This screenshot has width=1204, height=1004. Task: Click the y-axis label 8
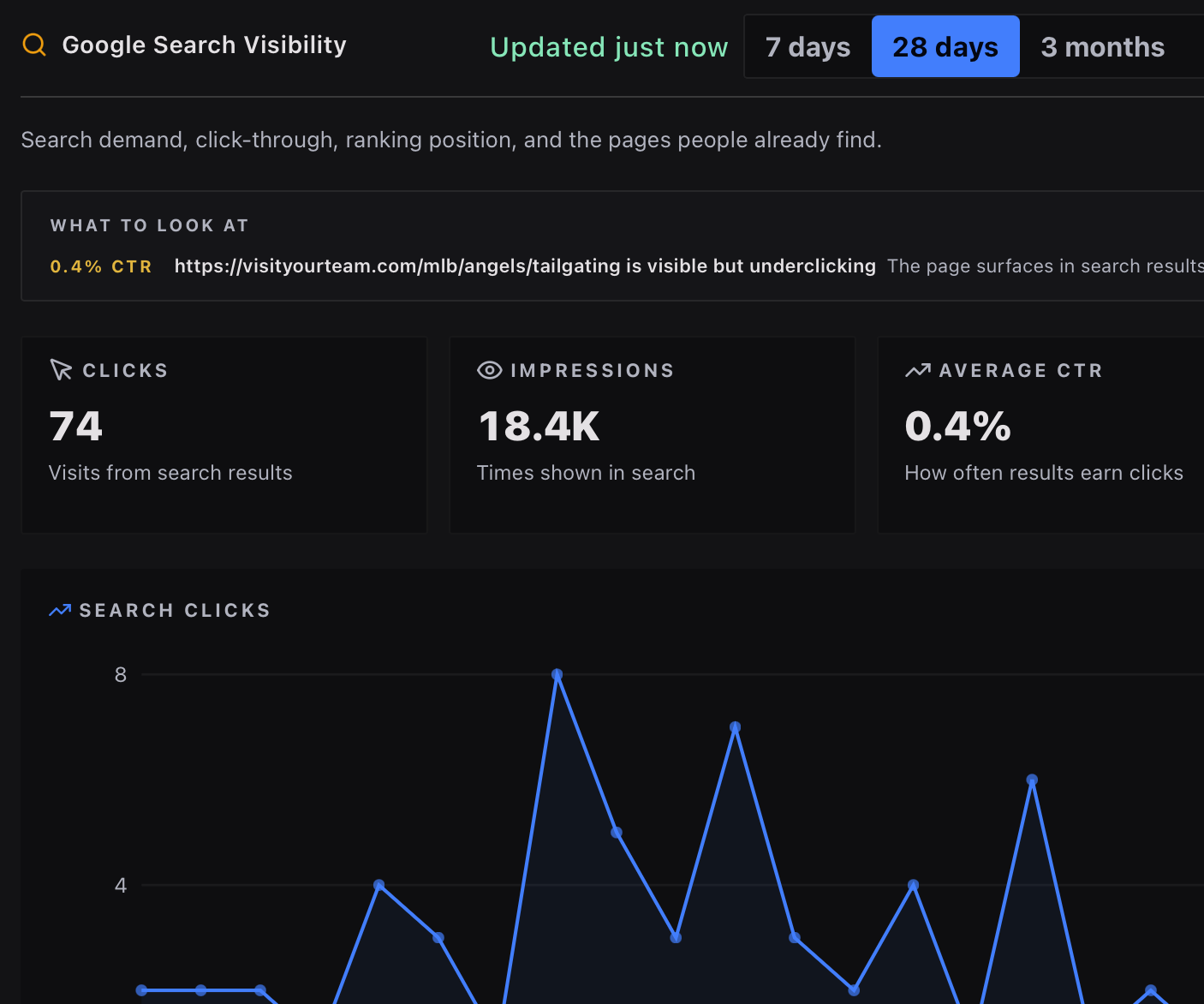point(121,675)
